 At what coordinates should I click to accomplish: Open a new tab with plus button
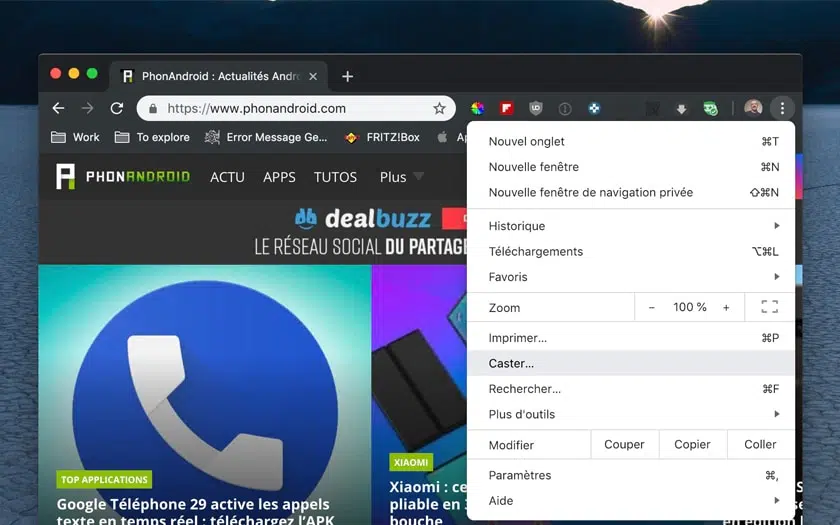click(x=347, y=77)
